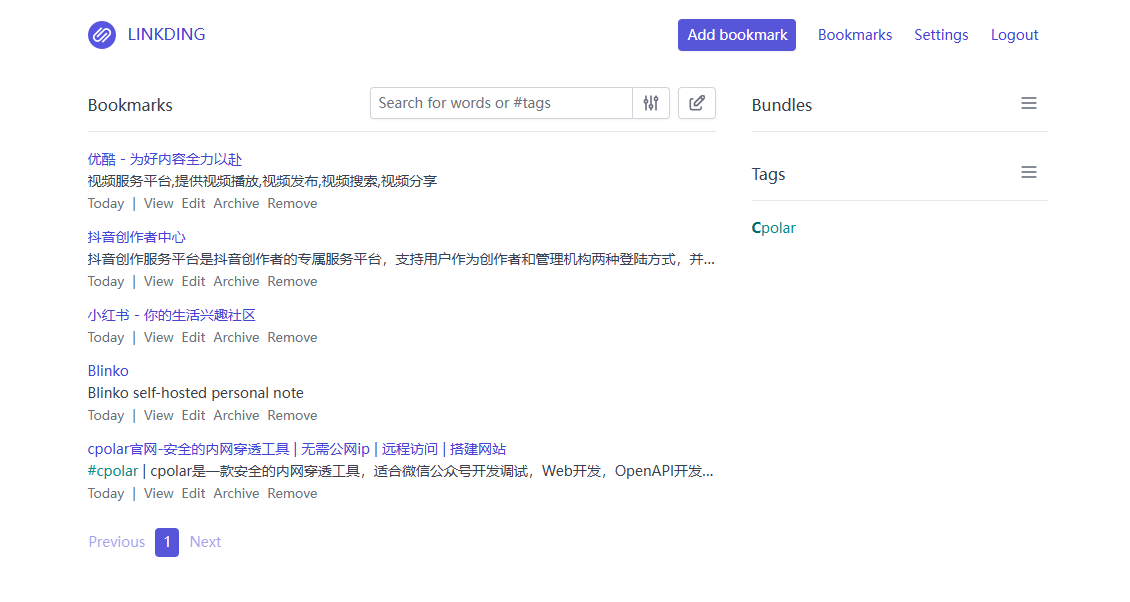Open the 小红书 bookmark link
1130x602 pixels.
click(x=172, y=315)
